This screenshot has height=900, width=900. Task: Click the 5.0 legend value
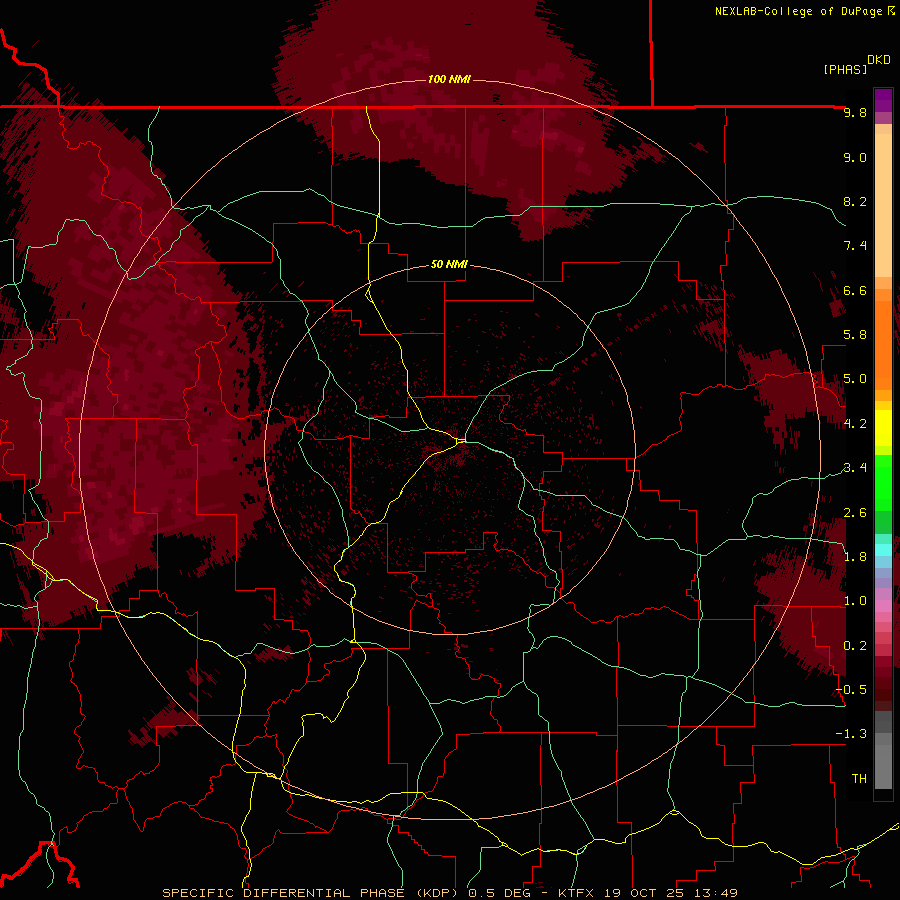(x=855, y=379)
